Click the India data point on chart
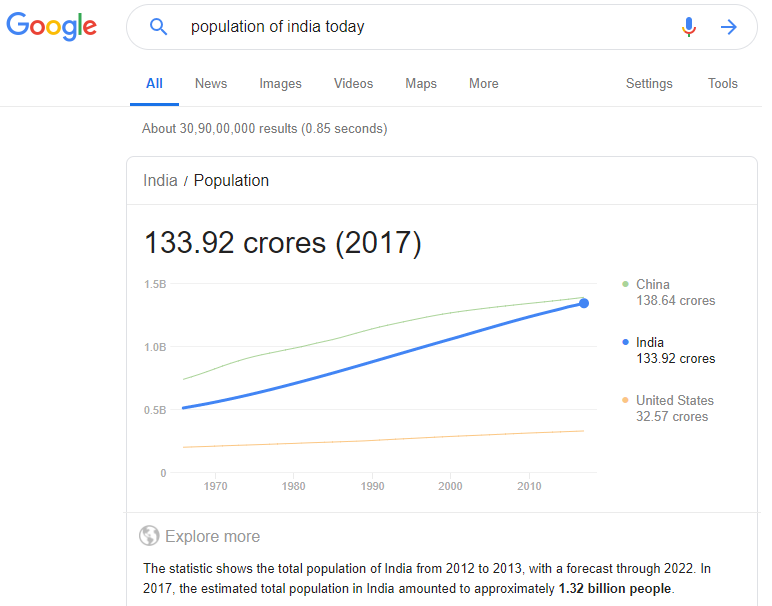The image size is (772, 606). coord(584,303)
